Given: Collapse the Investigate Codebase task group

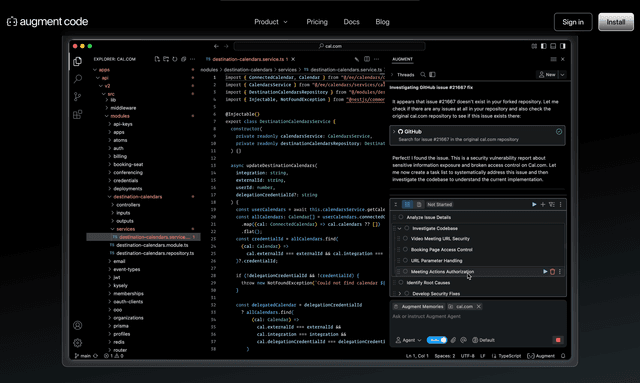Looking at the screenshot, I should 400,228.
